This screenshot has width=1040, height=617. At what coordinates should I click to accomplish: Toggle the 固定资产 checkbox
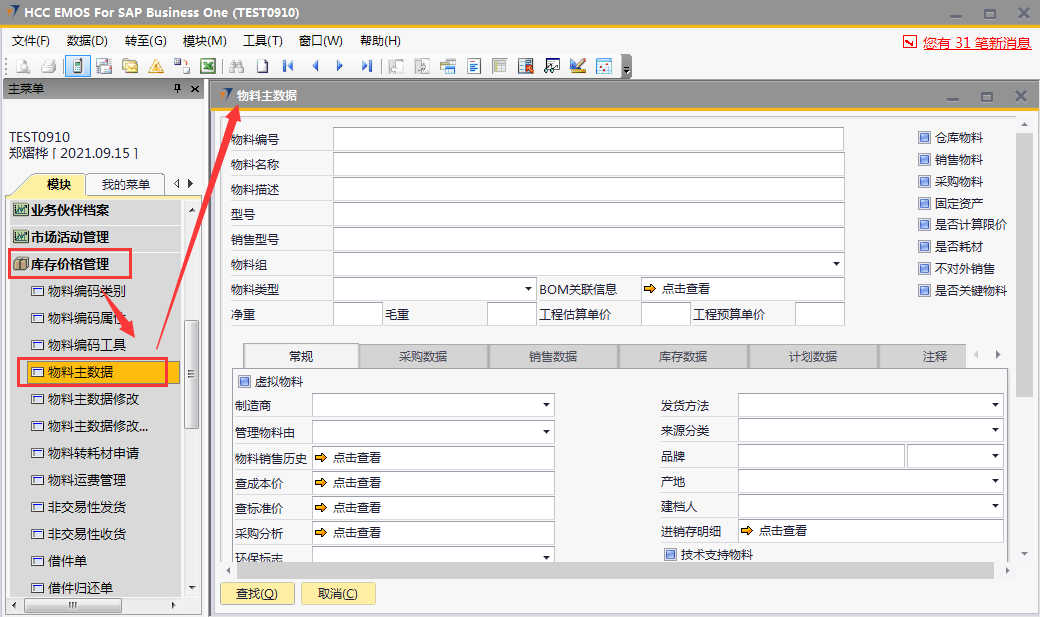(x=924, y=203)
